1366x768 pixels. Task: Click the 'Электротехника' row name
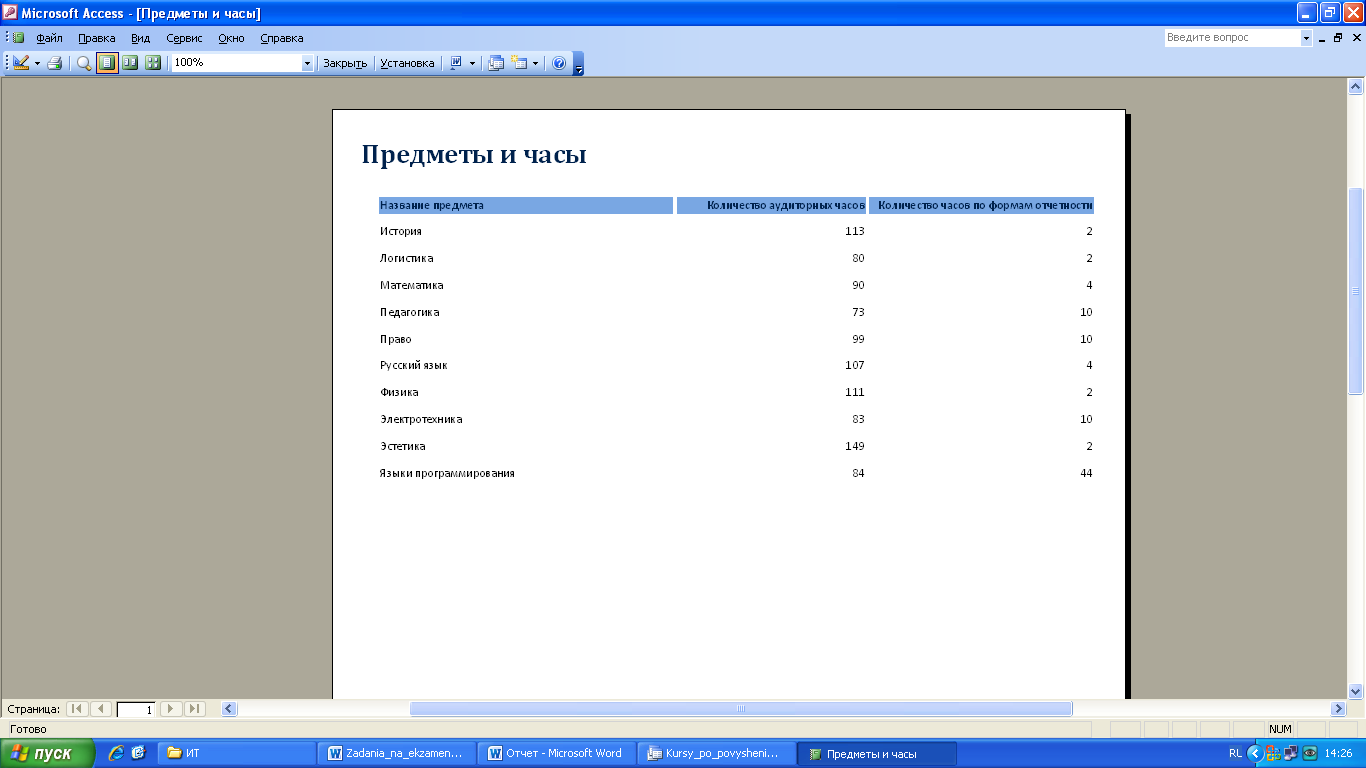tap(421, 419)
